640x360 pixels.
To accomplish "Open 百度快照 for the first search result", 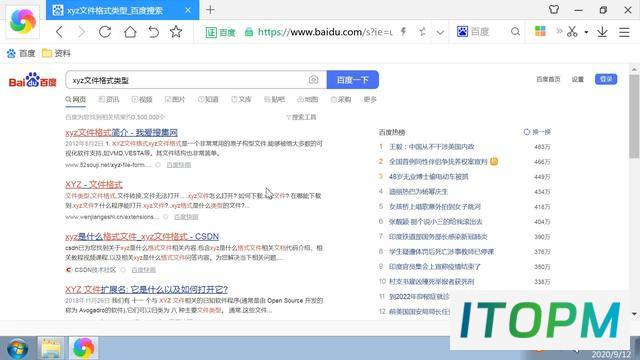I will click(179, 165).
